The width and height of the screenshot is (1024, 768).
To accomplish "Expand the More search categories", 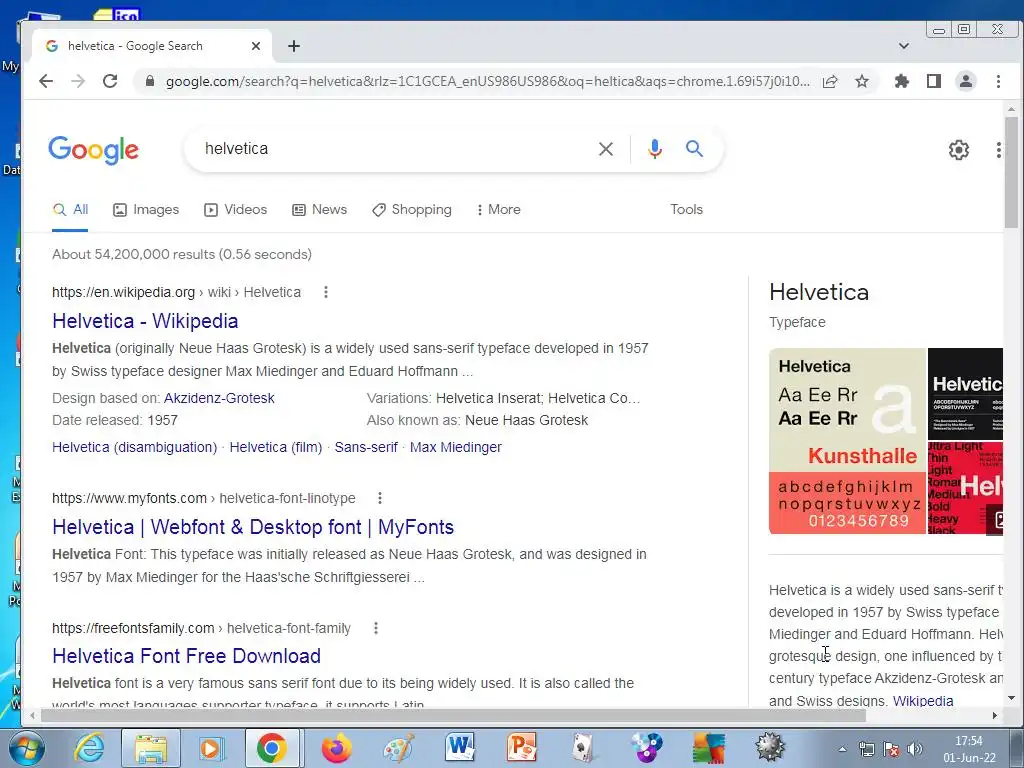I will coord(499,210).
